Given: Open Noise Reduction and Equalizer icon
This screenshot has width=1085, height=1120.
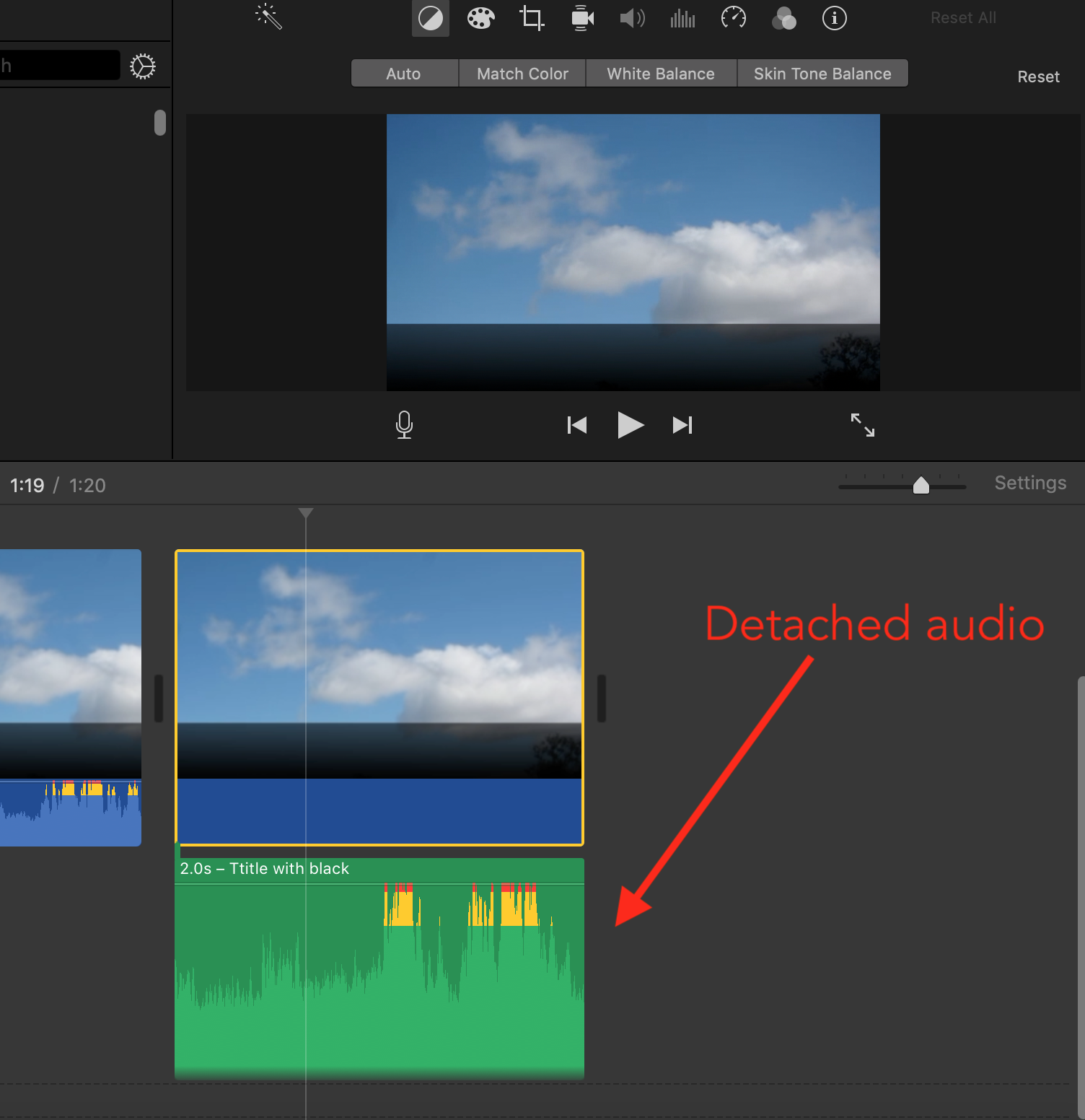Looking at the screenshot, I should [682, 18].
